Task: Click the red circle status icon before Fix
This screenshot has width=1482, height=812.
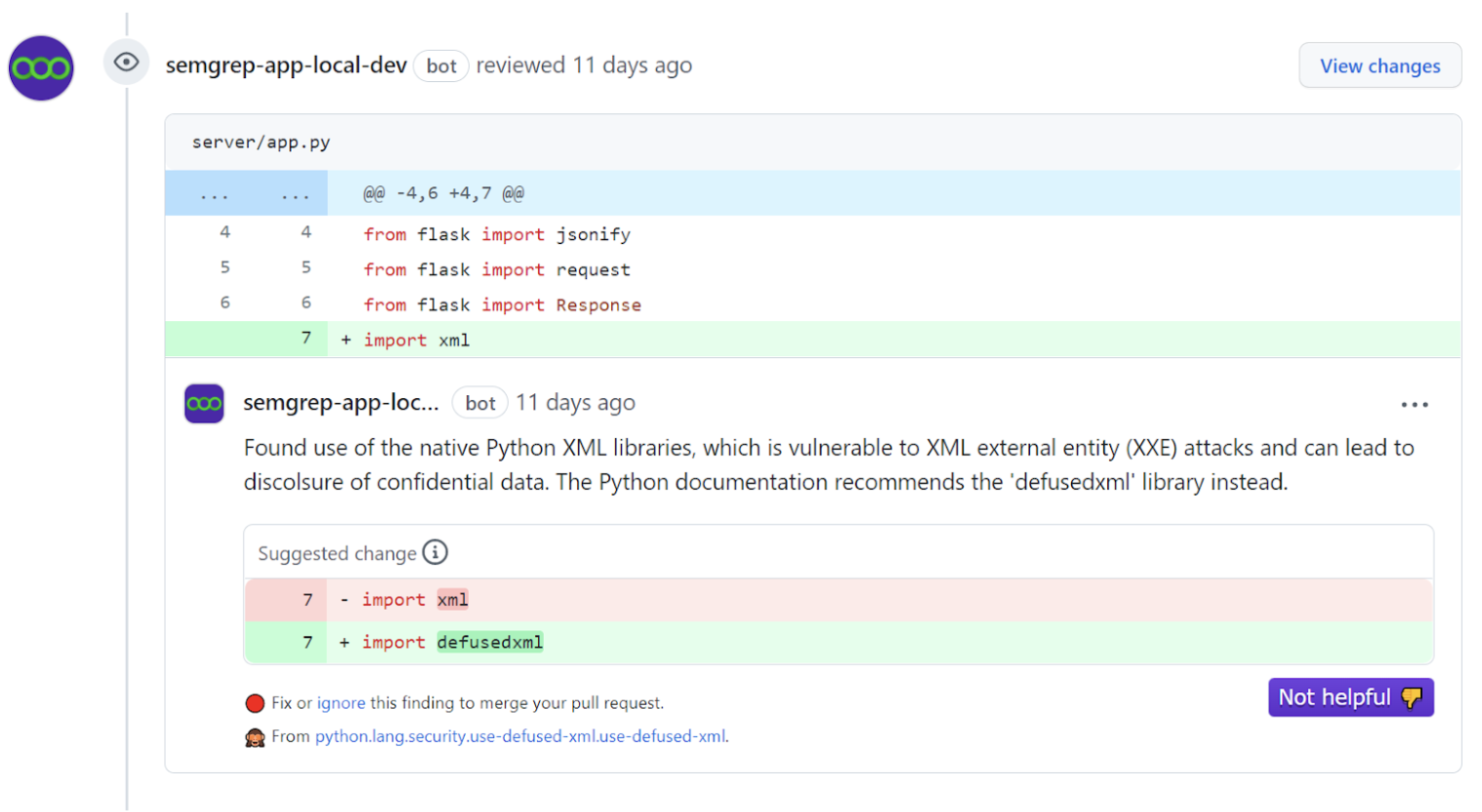Action: tap(255, 702)
